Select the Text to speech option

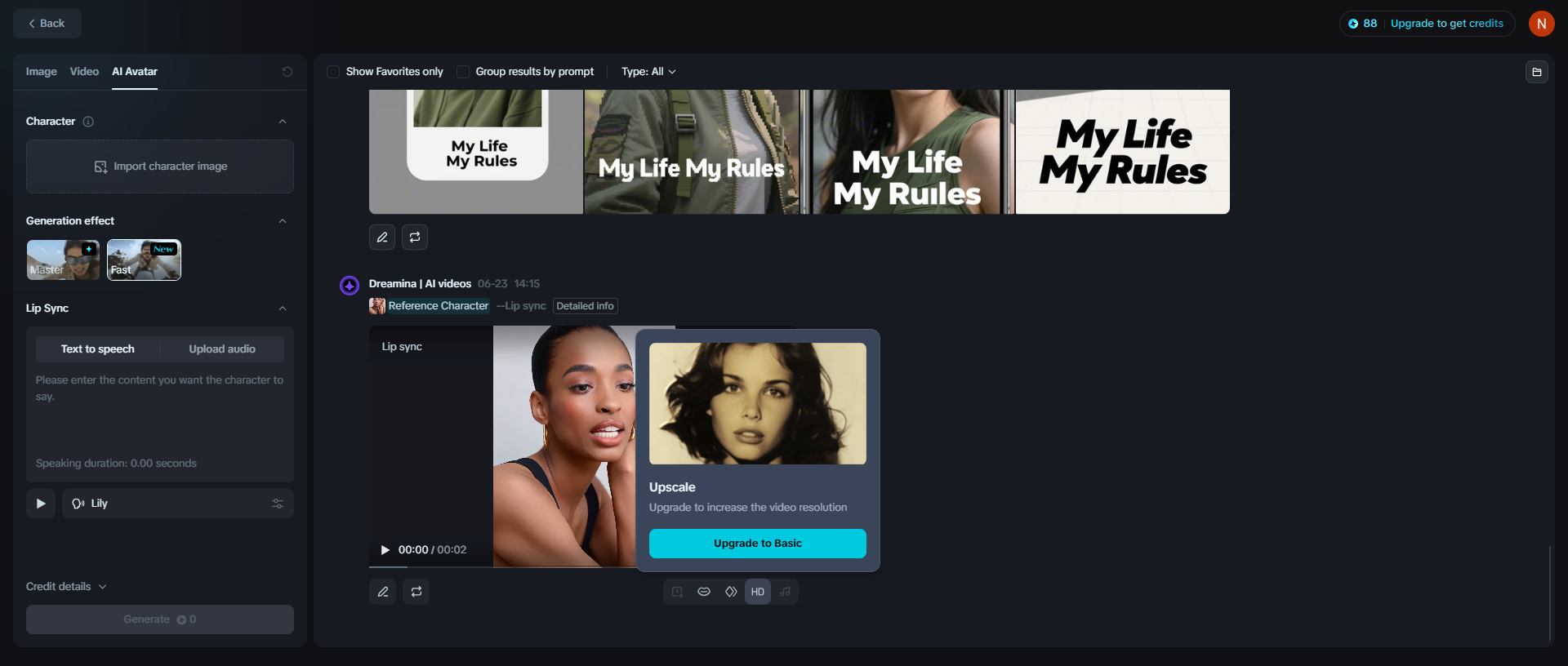point(98,349)
